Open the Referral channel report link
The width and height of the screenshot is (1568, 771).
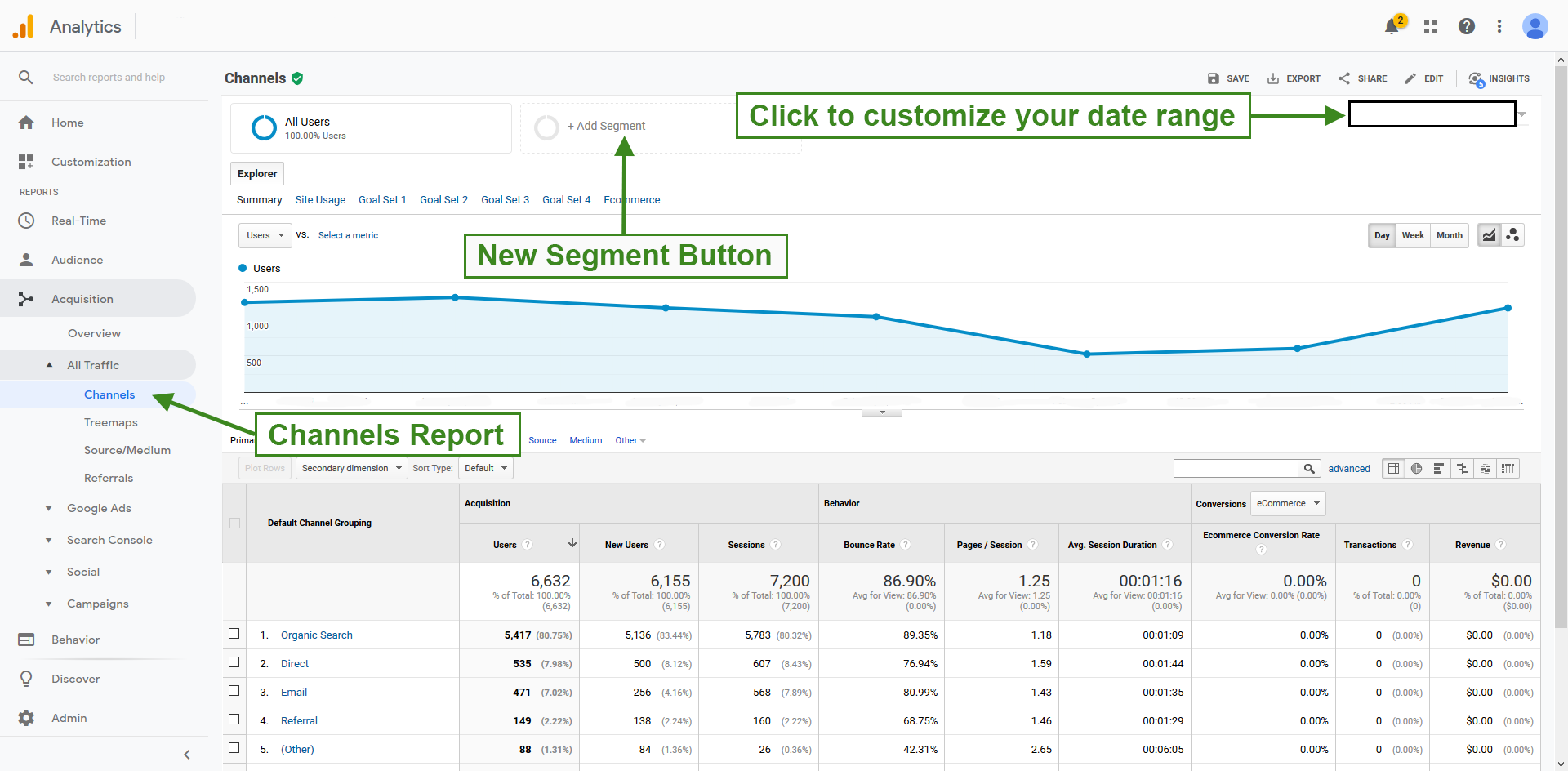[x=299, y=720]
